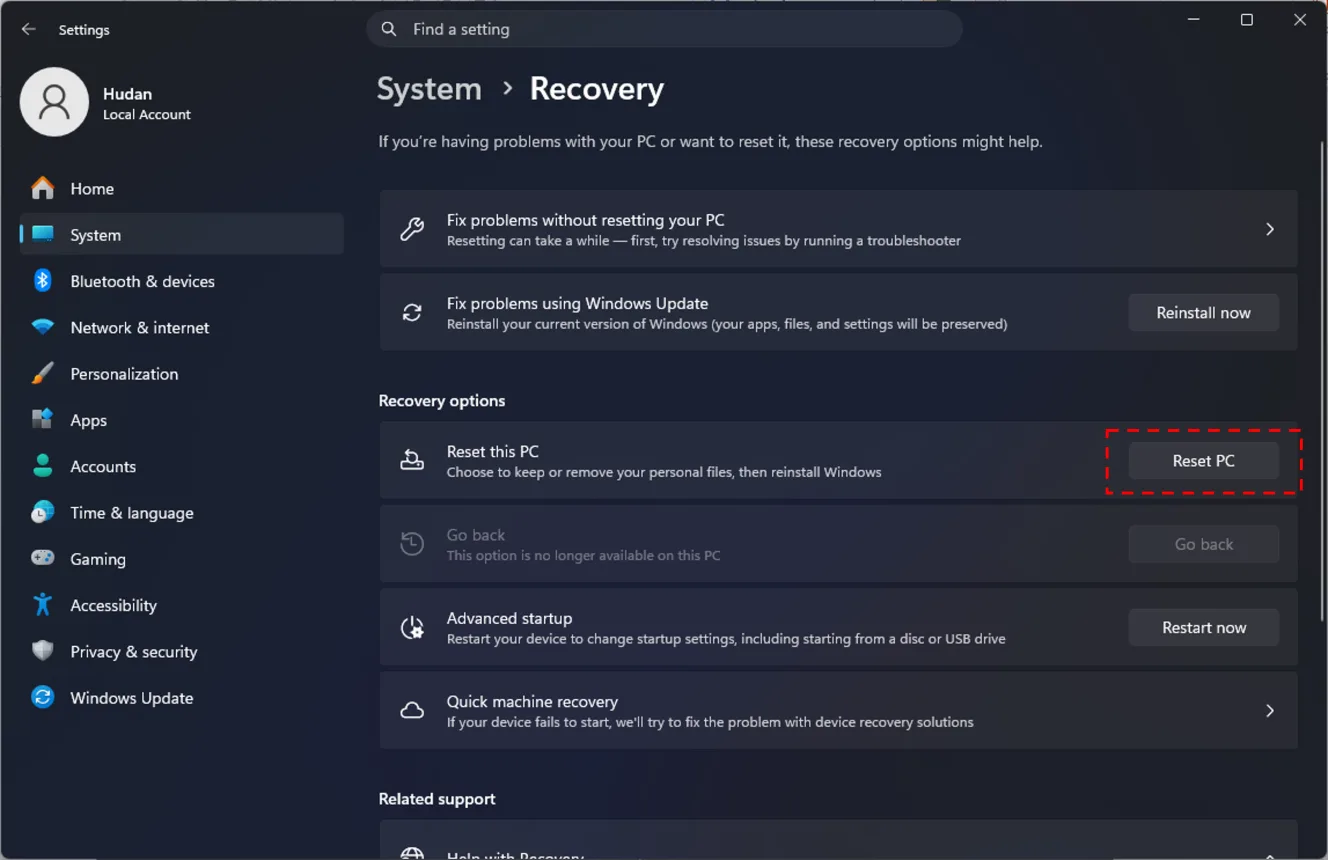The height and width of the screenshot is (860, 1328).
Task: Click the Accessibility figure icon
Action: coord(42,605)
